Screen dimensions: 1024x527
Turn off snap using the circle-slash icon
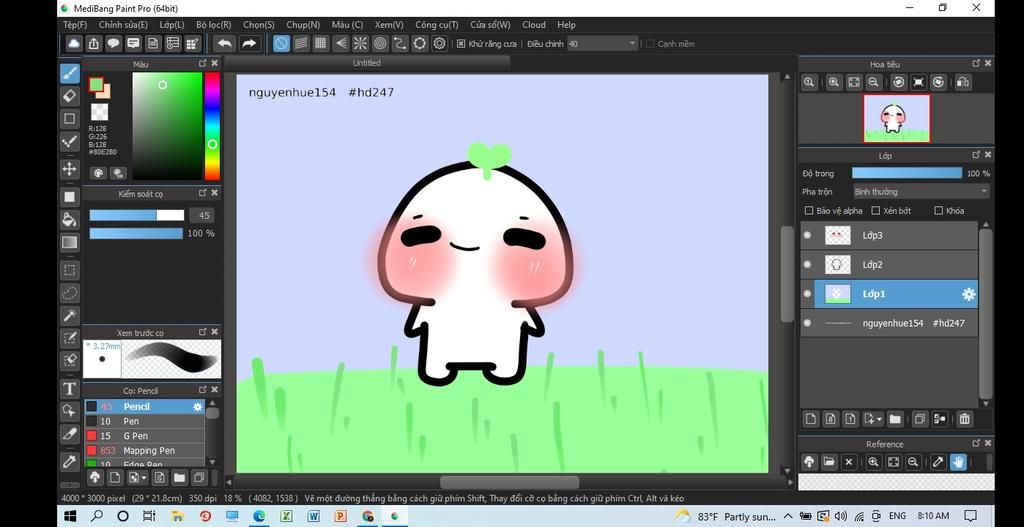281,44
